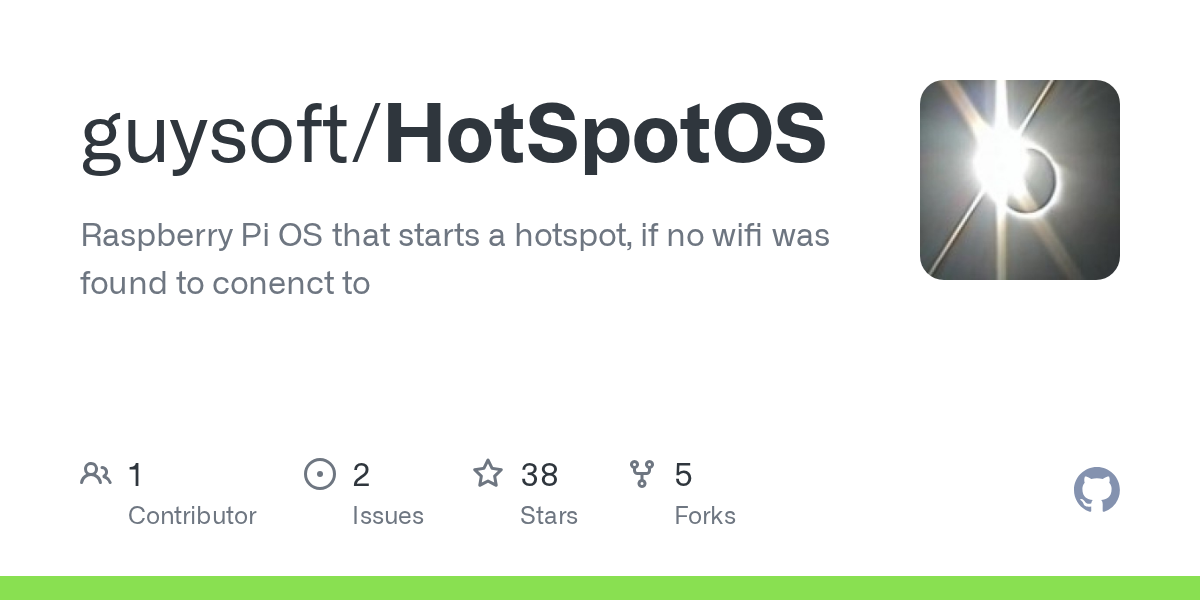Click the contributor count 1
The image size is (1200, 600).
(136, 475)
